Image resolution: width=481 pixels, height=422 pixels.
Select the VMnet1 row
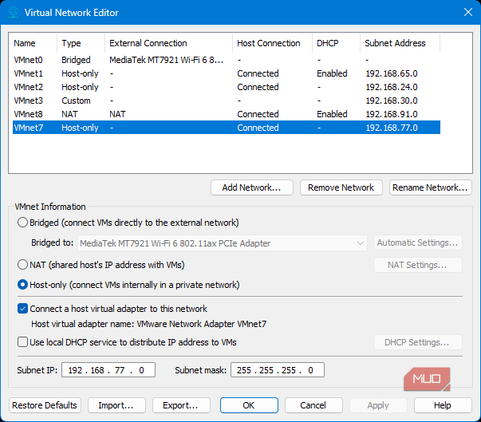point(226,74)
